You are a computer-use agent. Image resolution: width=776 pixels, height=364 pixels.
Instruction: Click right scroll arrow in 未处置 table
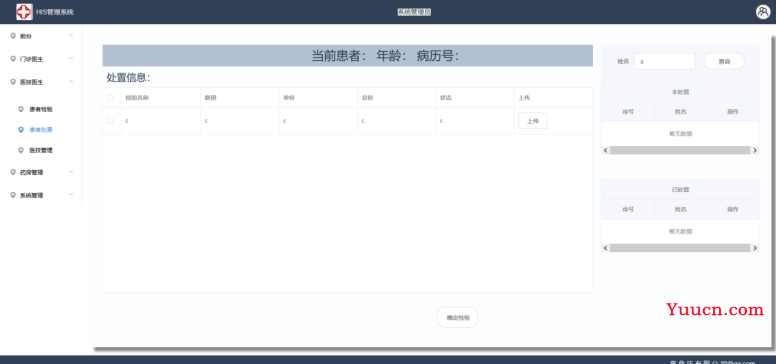755,150
